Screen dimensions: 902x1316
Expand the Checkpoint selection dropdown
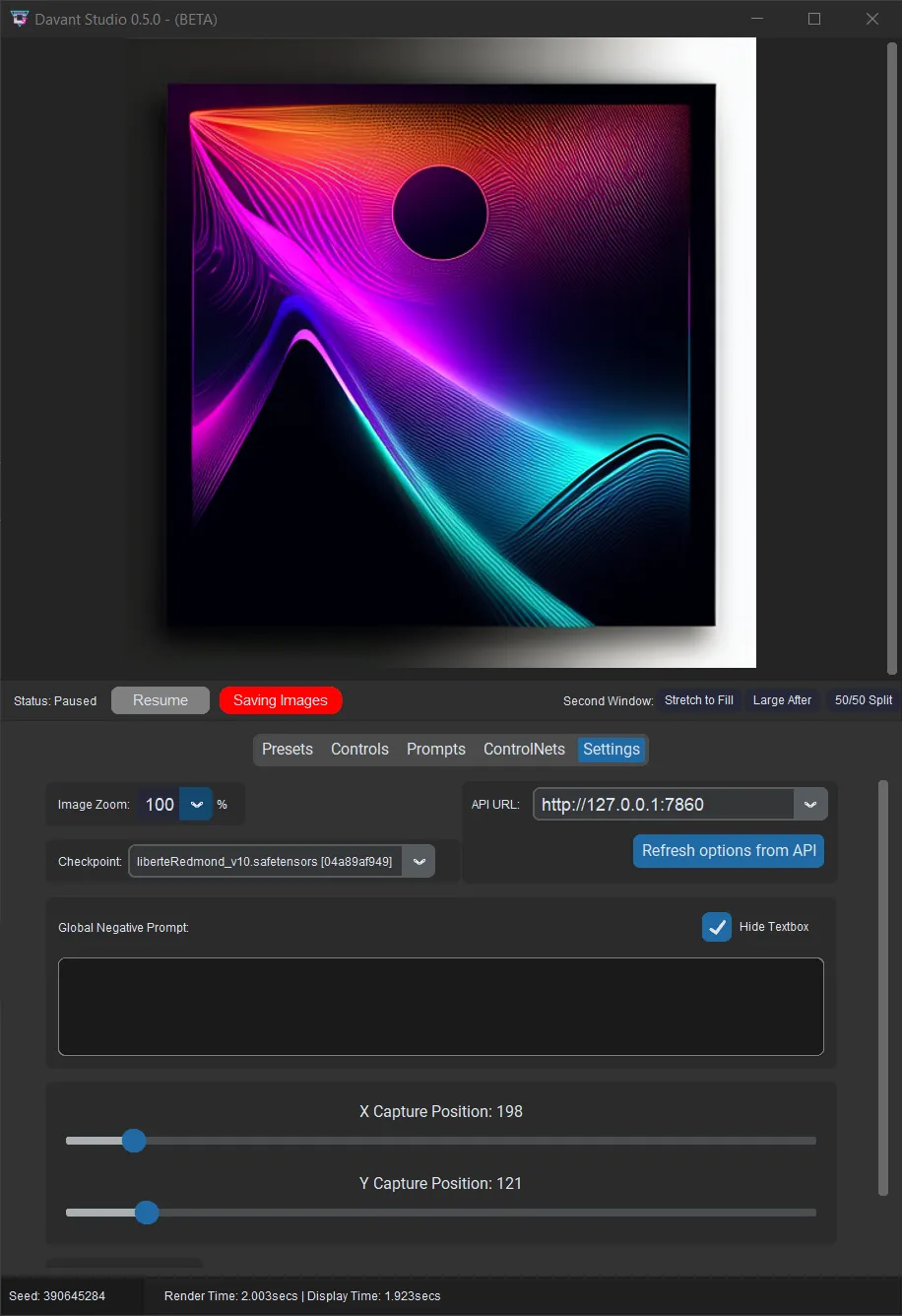coord(419,861)
